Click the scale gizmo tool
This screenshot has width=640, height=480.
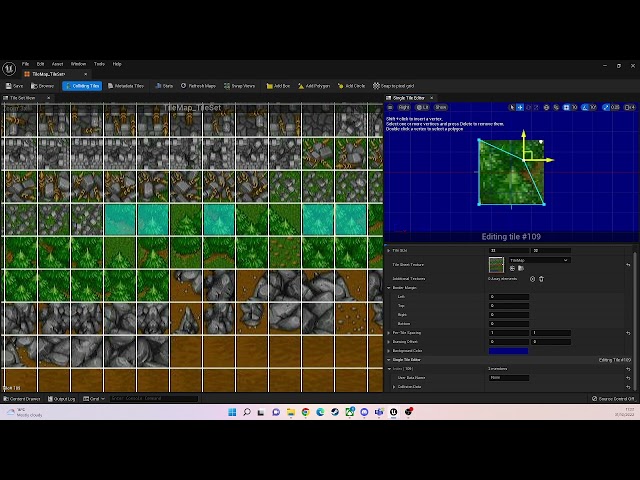coord(536,107)
